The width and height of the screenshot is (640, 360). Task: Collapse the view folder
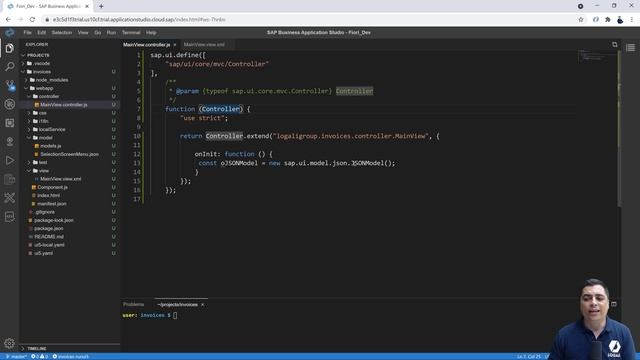coord(29,171)
